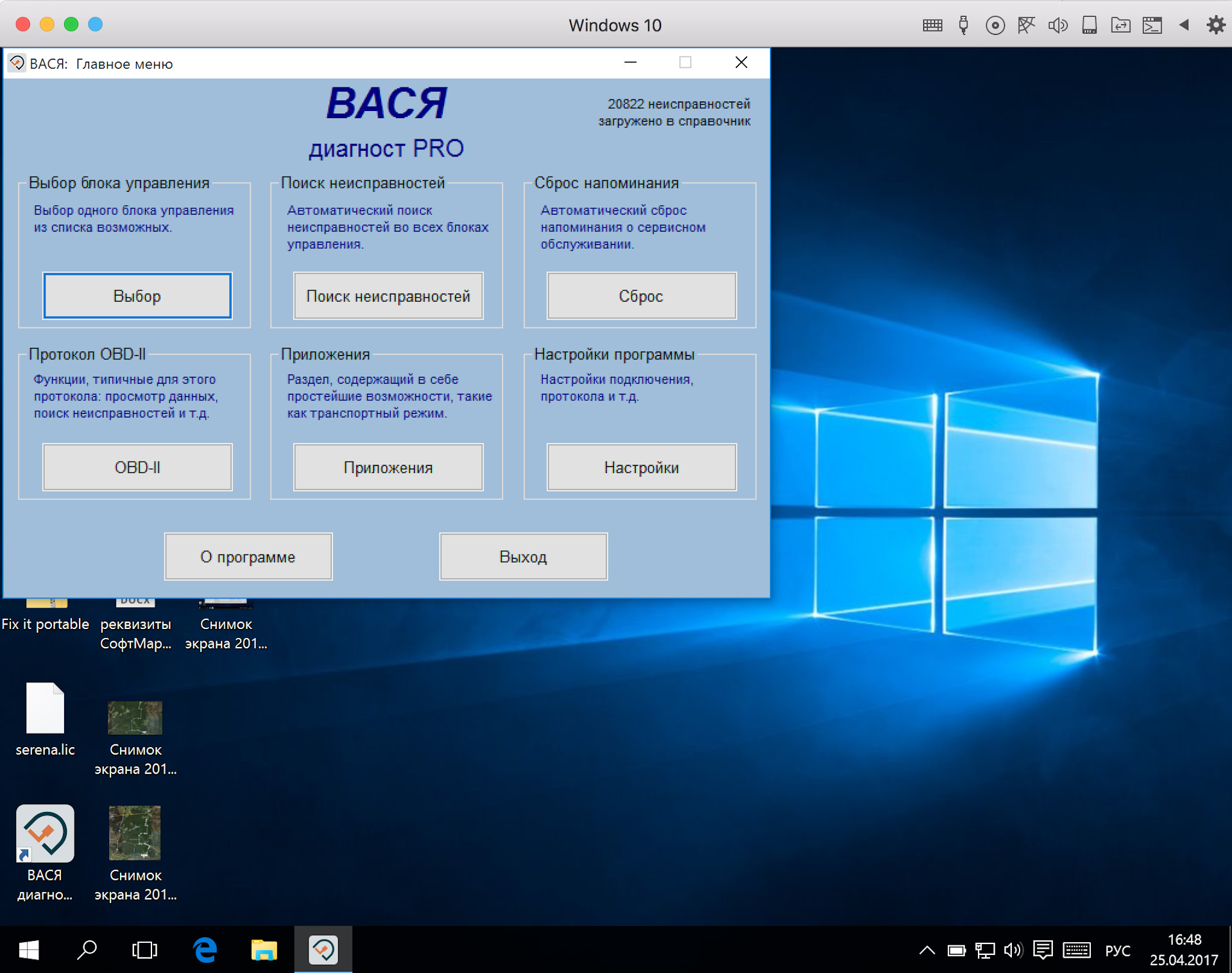Open clock showing 16:48 date
This screenshot has width=1232, height=973.
(x=1184, y=950)
